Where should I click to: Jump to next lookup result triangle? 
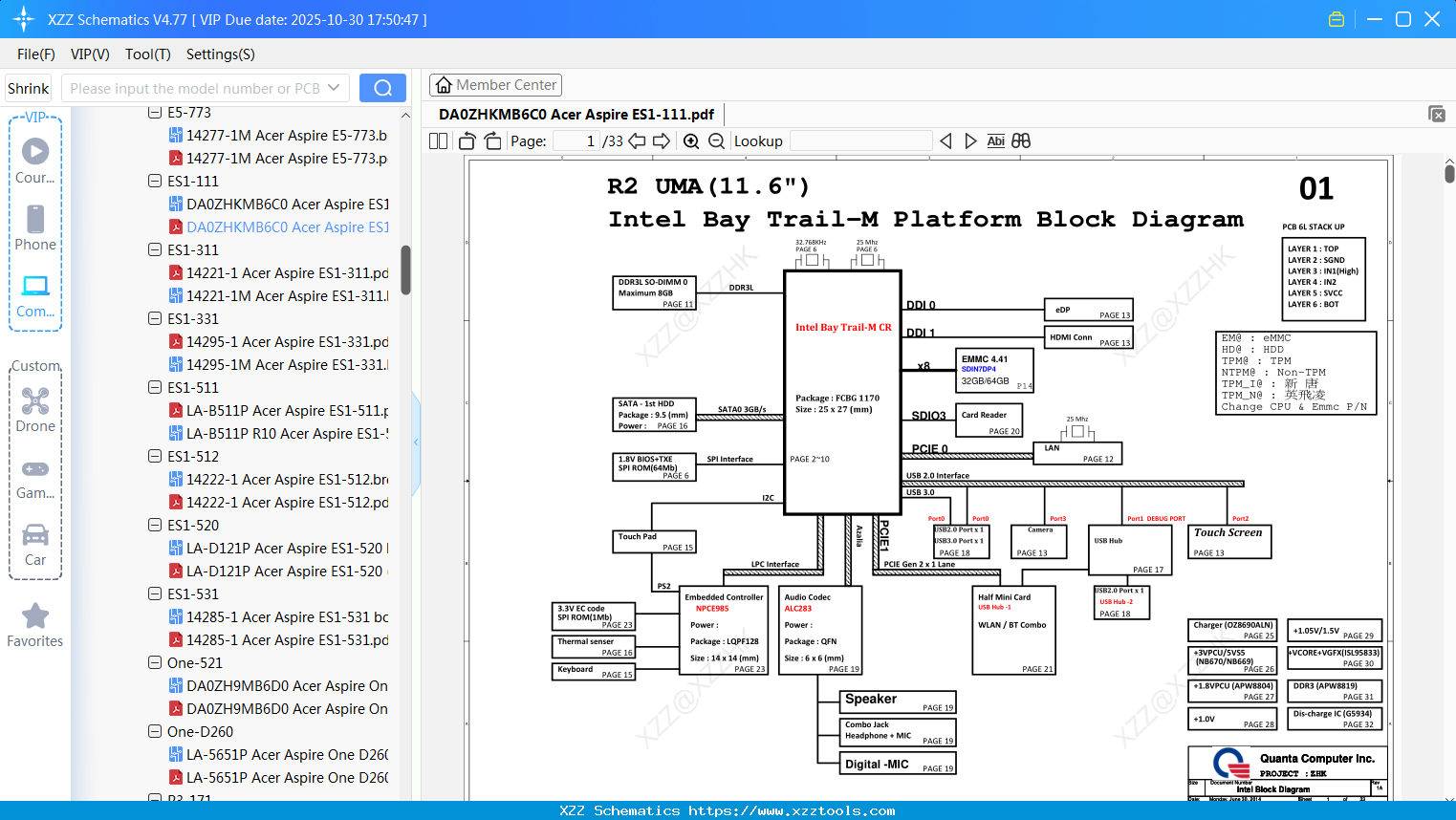tap(970, 141)
